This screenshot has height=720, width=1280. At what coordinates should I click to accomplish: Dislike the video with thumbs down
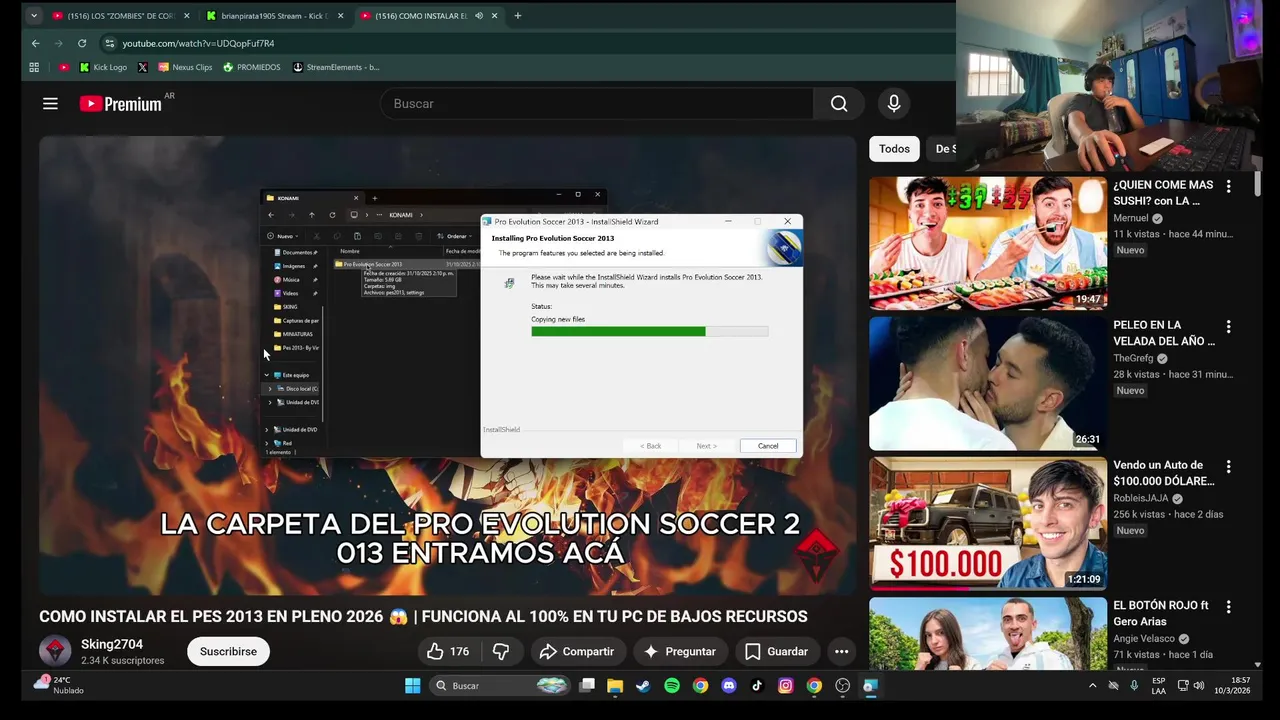coord(501,652)
